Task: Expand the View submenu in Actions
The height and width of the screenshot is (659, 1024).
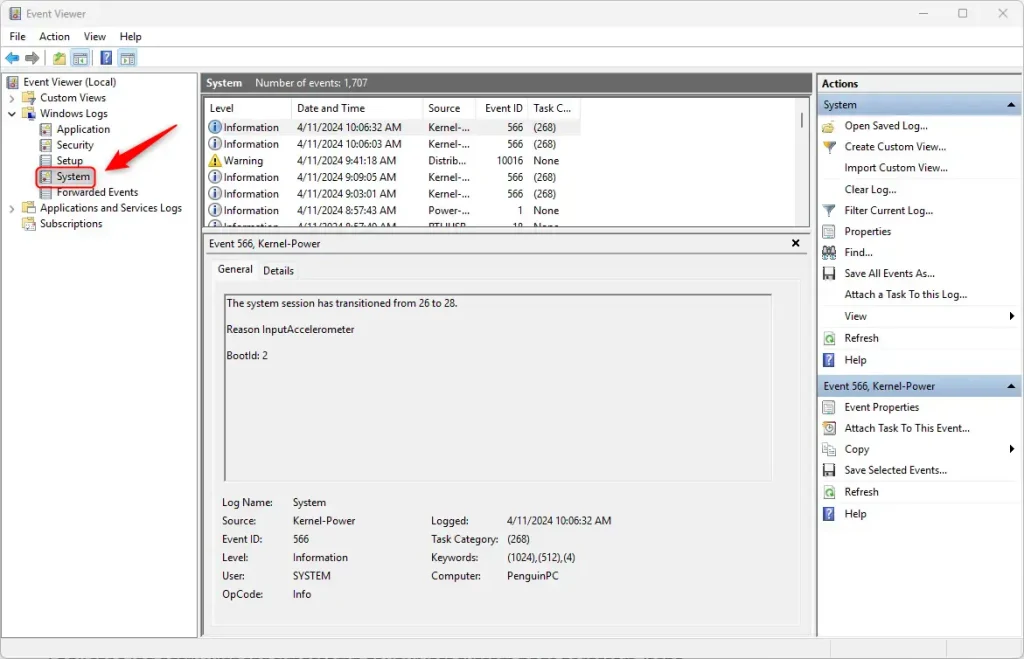Action: pyautogui.click(x=1012, y=316)
